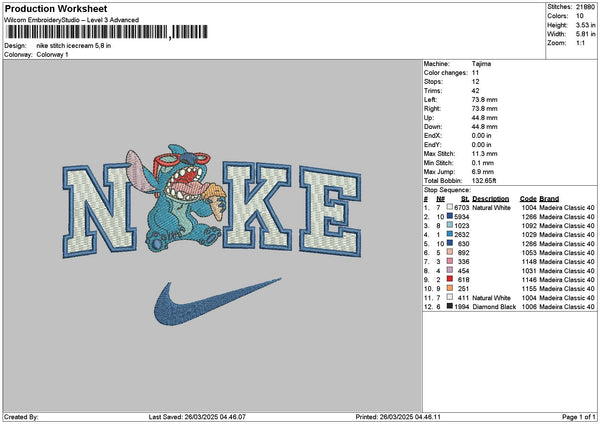Click the Brand column header
Screen dimensions: 600x424
549,199
